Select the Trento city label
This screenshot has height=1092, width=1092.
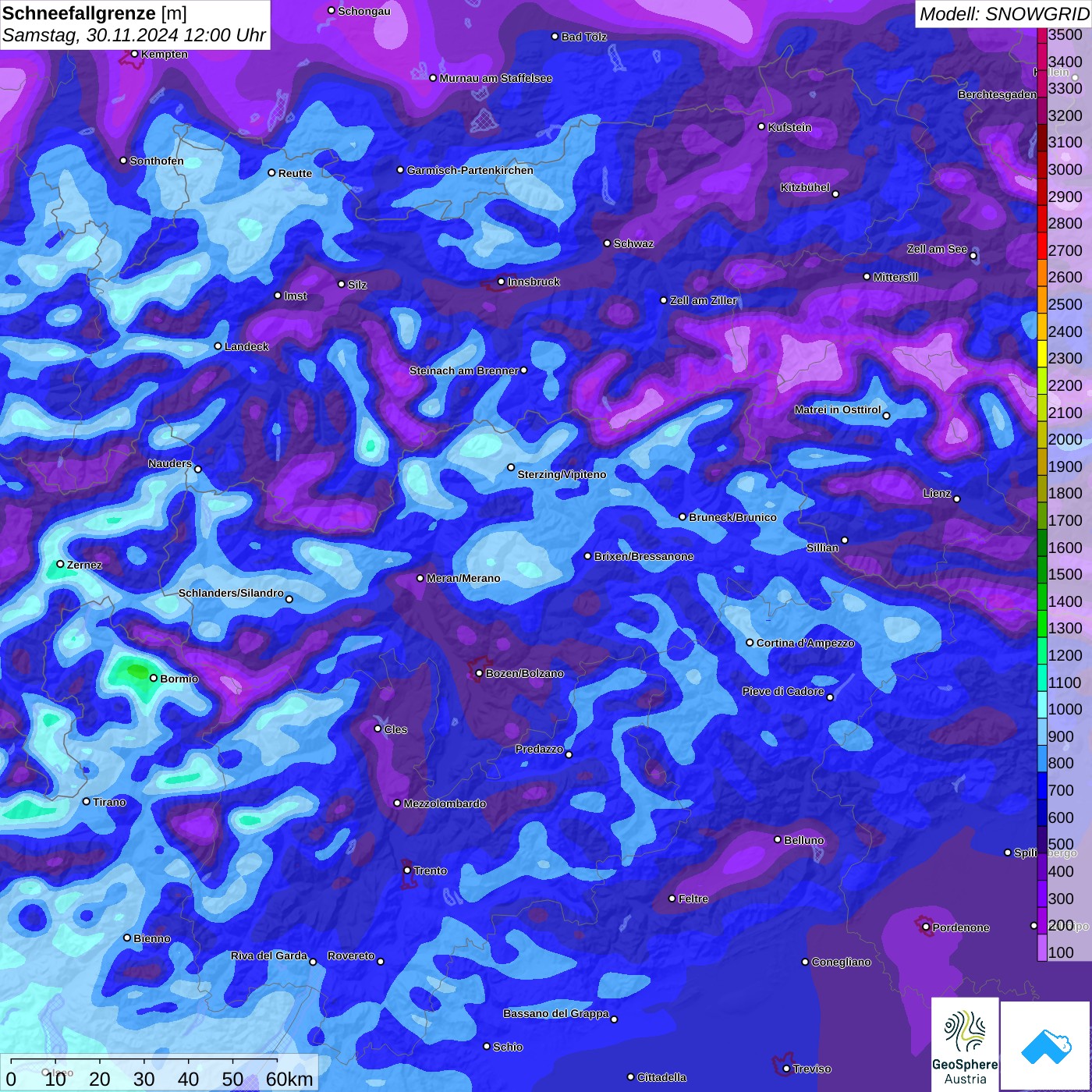click(x=431, y=870)
